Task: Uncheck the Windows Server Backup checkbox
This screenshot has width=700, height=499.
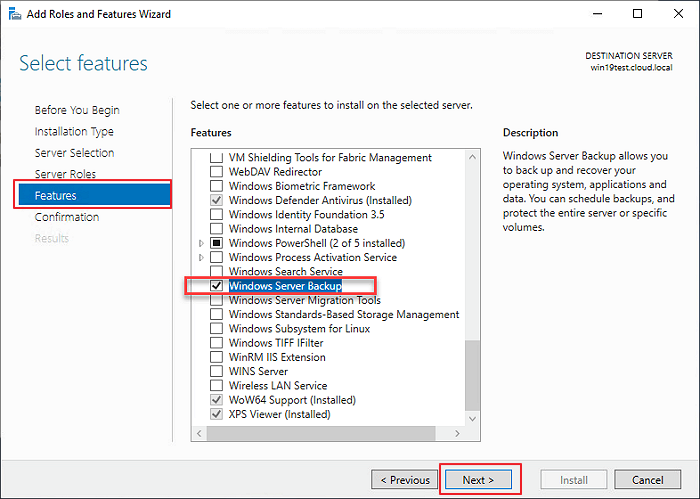Action: pos(216,286)
